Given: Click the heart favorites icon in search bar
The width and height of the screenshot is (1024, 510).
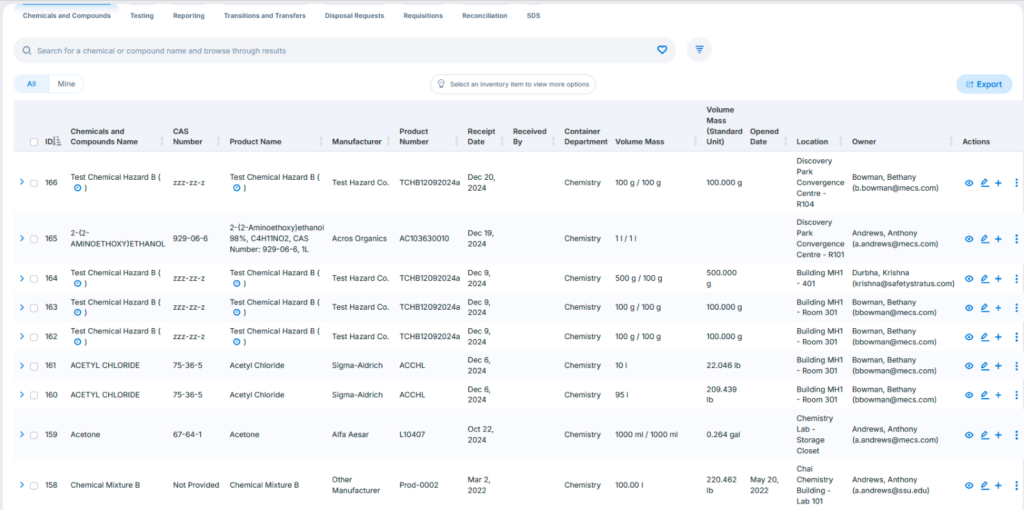Looking at the screenshot, I should [x=662, y=50].
